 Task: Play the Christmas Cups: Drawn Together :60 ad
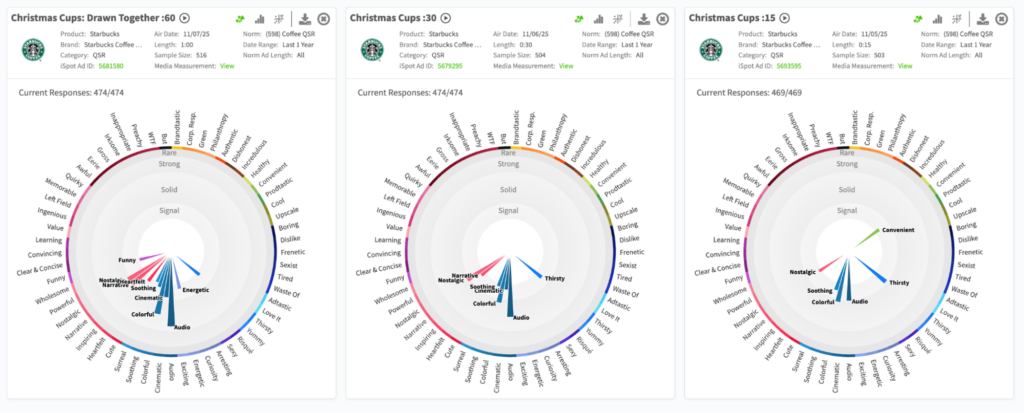(x=183, y=18)
